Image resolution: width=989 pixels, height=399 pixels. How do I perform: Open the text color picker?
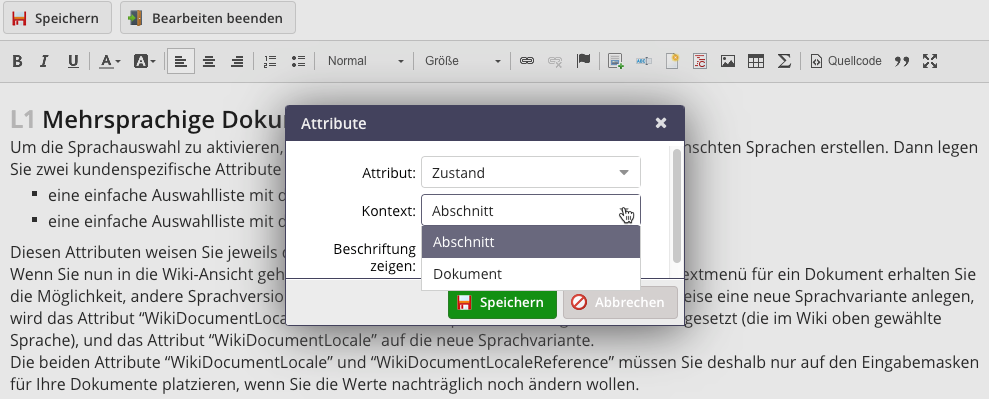pyautogui.click(x=110, y=61)
